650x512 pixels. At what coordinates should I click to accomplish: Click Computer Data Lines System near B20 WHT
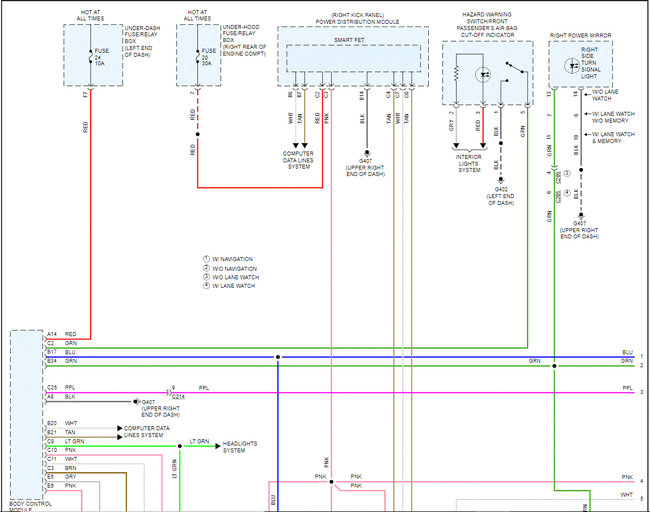click(147, 432)
